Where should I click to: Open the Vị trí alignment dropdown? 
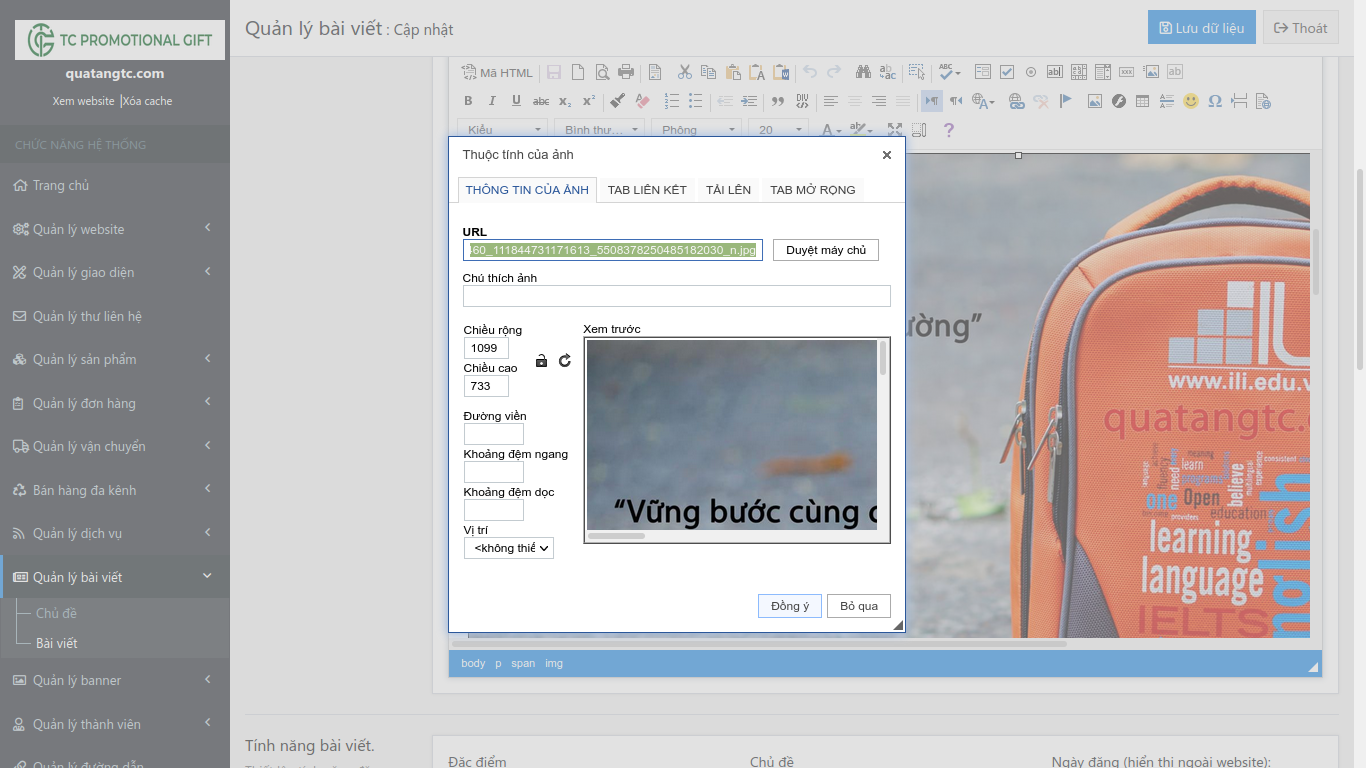509,548
